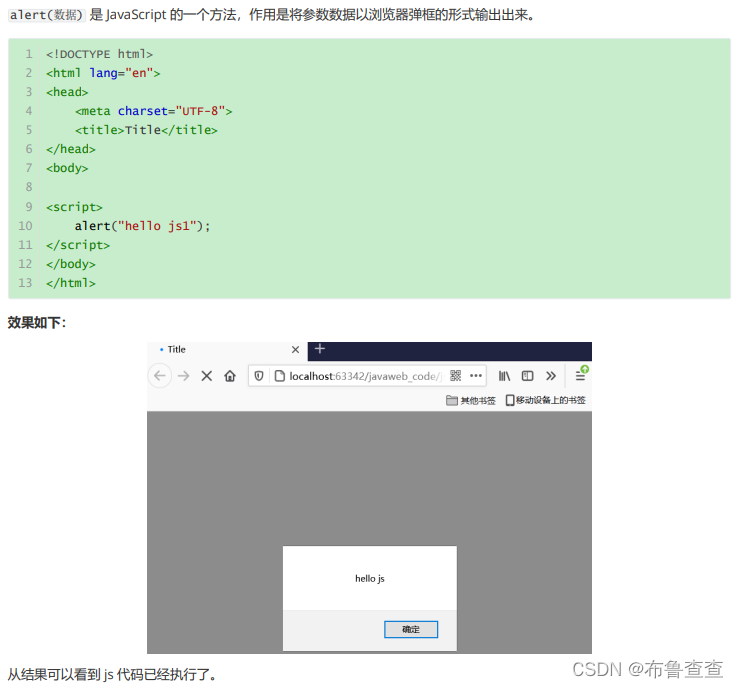Click the alert(数据) inline code text
This screenshot has width=738, height=688.
(47, 15)
